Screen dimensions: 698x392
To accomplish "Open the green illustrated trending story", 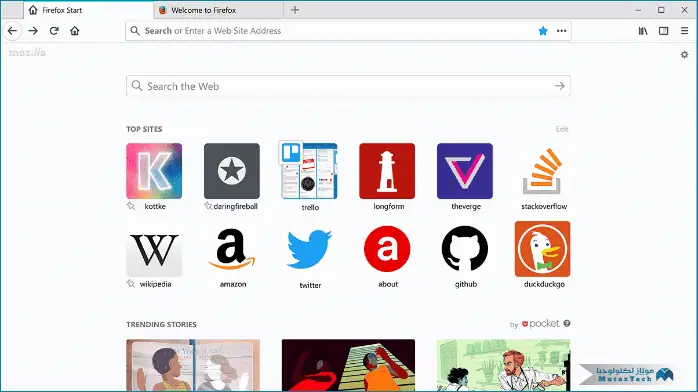I will click(x=503, y=365).
